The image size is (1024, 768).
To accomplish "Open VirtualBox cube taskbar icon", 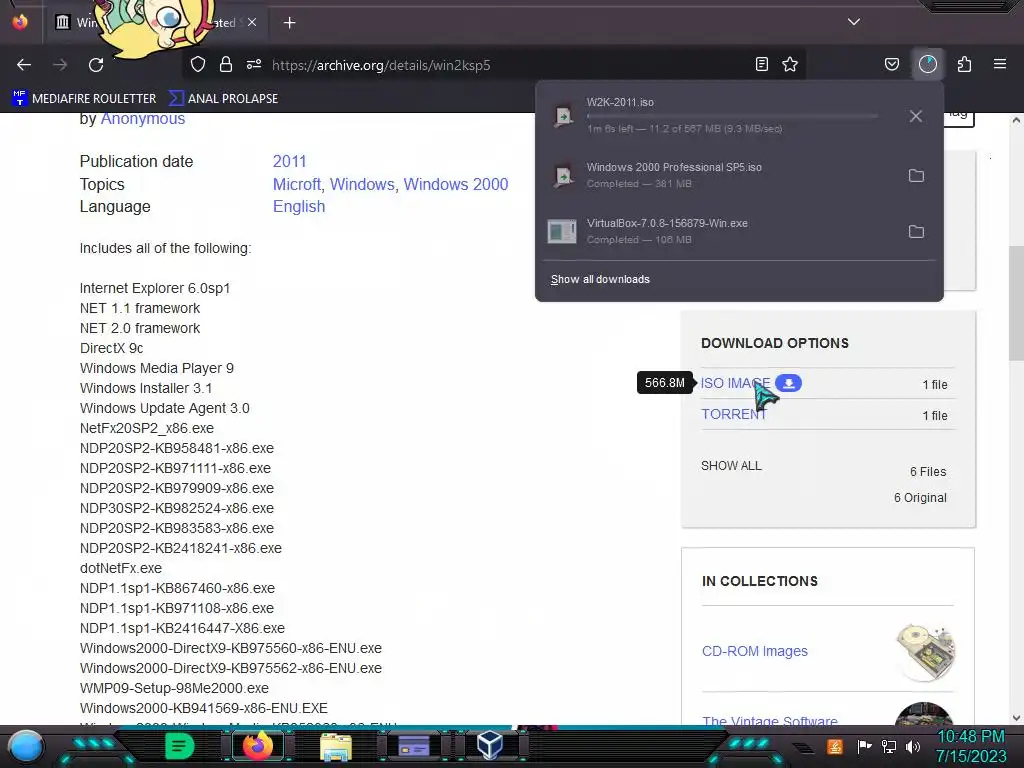I will point(489,744).
